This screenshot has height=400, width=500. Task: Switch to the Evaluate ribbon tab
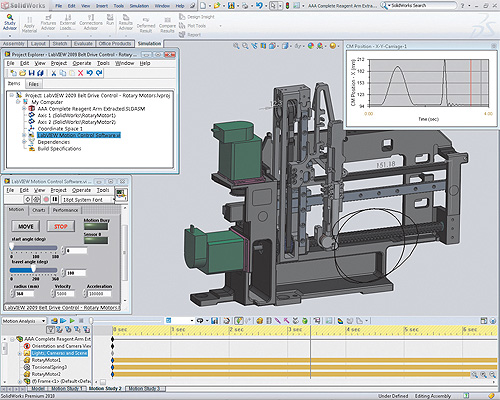tap(83, 44)
